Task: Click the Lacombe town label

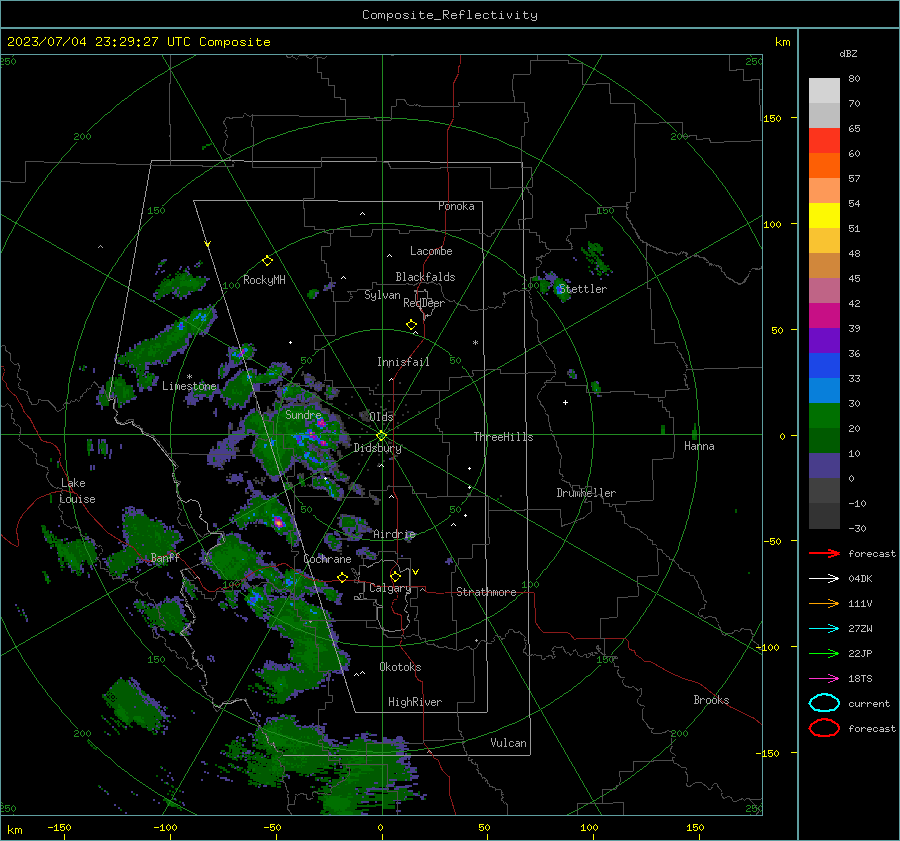Action: pos(431,251)
